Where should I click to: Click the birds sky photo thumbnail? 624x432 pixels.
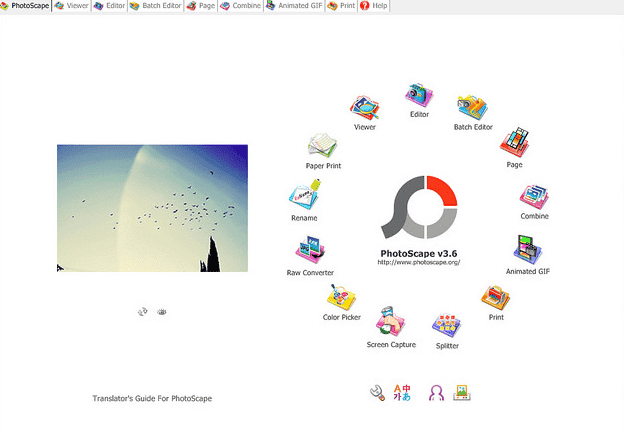click(152, 208)
